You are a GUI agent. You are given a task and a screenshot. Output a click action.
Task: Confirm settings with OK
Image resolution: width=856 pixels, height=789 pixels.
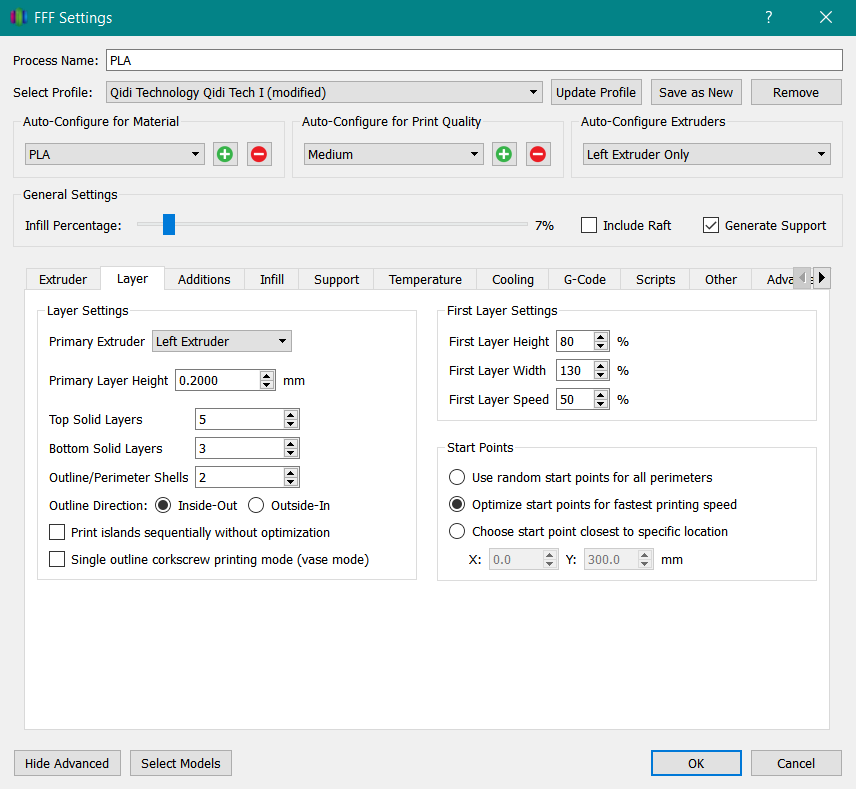(696, 763)
